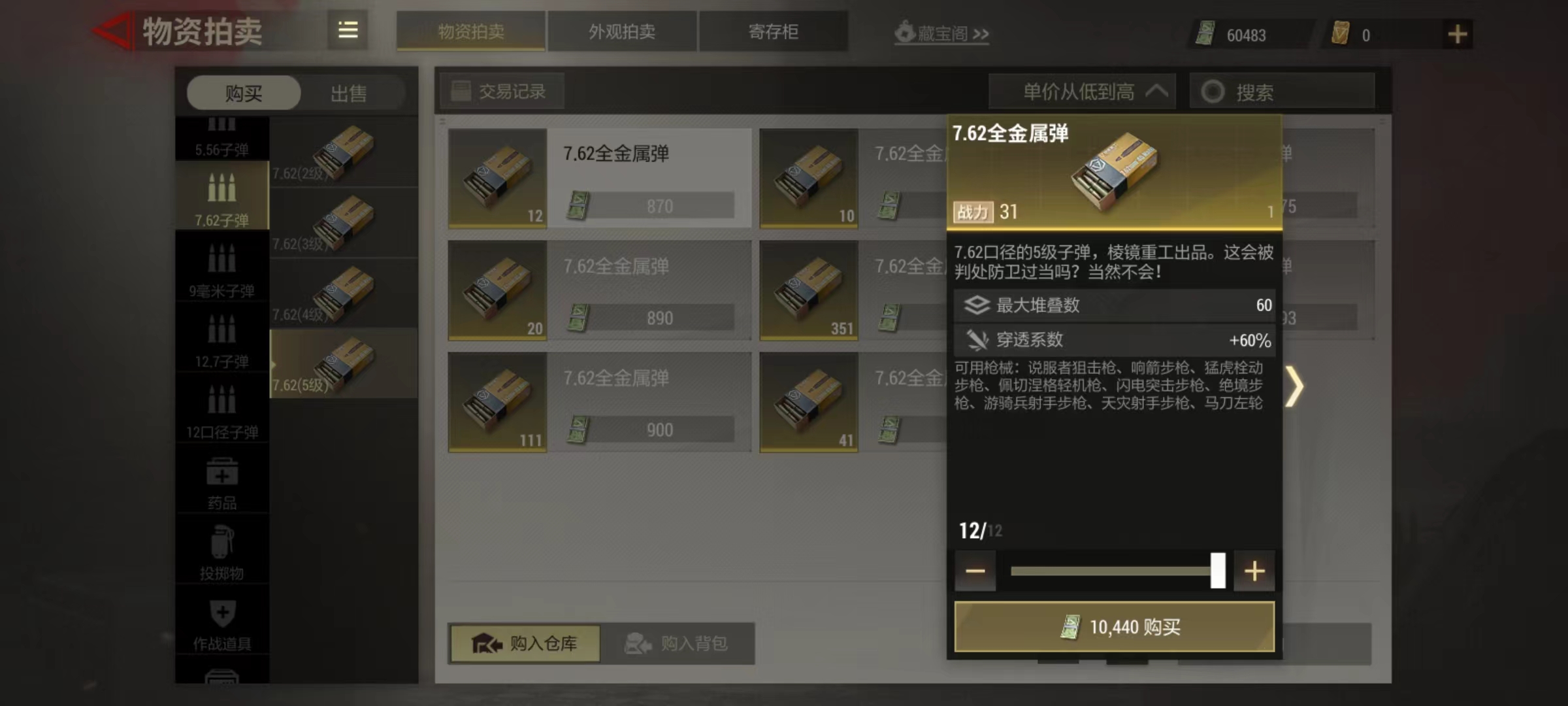Select the 7.62(4级) ammo subcategory
Viewport: 1568px width, 706px height.
coord(344,294)
